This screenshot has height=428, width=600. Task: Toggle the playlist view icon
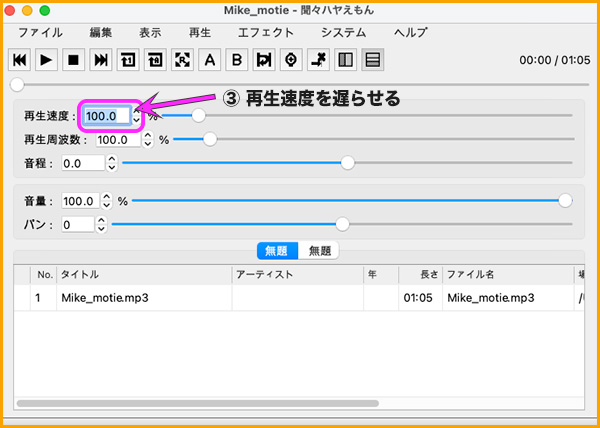pos(373,60)
